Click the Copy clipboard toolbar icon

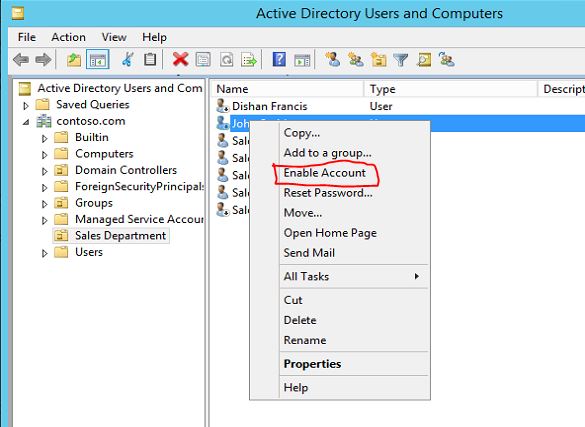[150, 59]
